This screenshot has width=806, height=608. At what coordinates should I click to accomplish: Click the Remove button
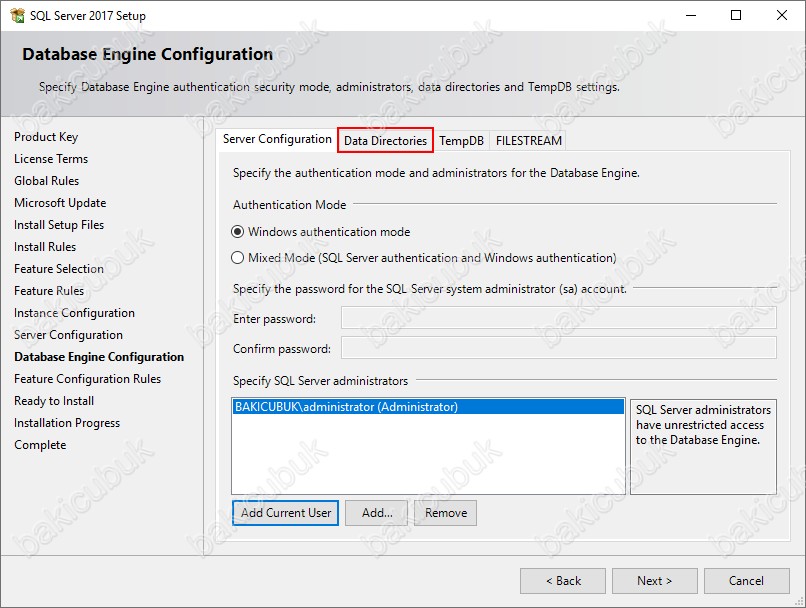click(x=446, y=513)
